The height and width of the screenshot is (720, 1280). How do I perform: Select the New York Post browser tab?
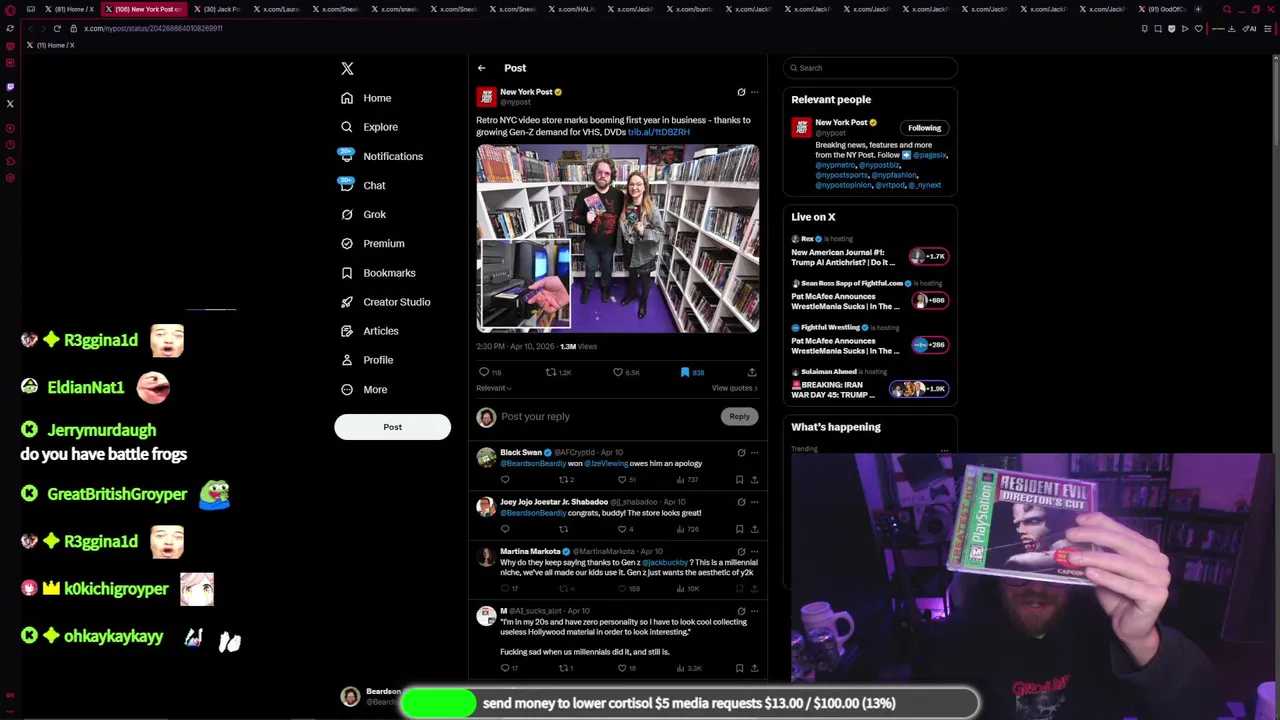(143, 9)
